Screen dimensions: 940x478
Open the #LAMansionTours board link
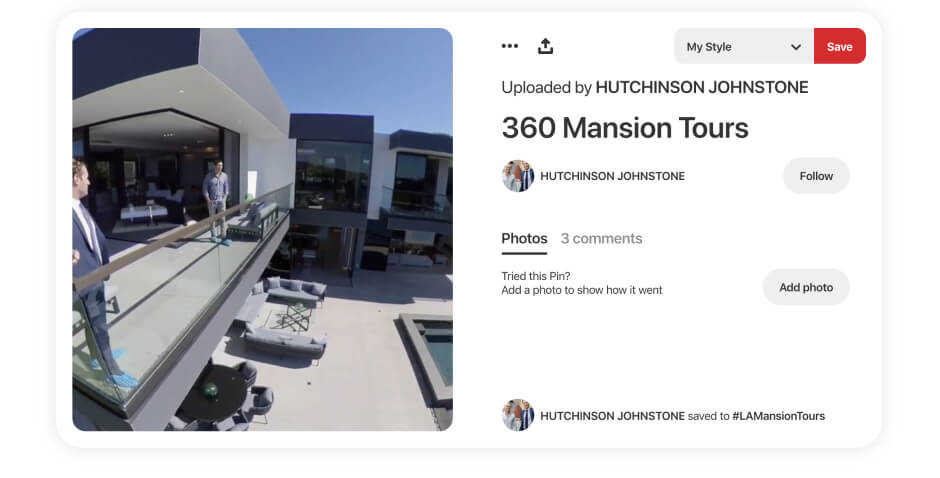[x=778, y=416]
